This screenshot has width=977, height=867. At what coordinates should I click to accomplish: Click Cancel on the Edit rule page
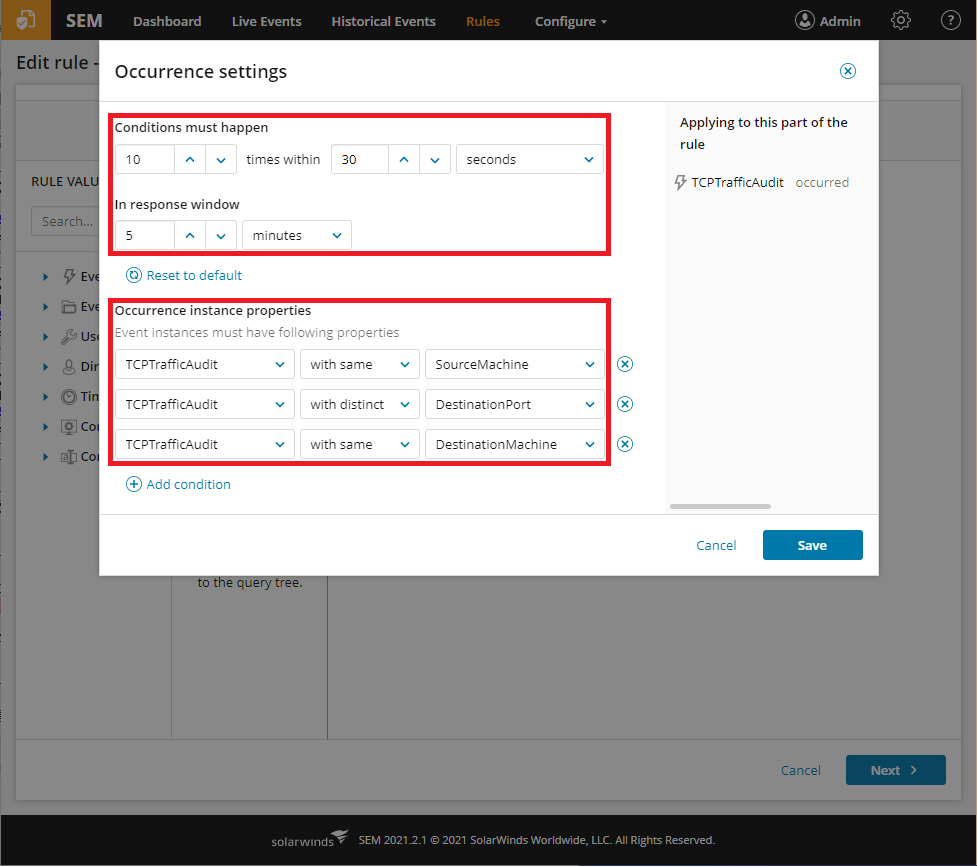801,770
